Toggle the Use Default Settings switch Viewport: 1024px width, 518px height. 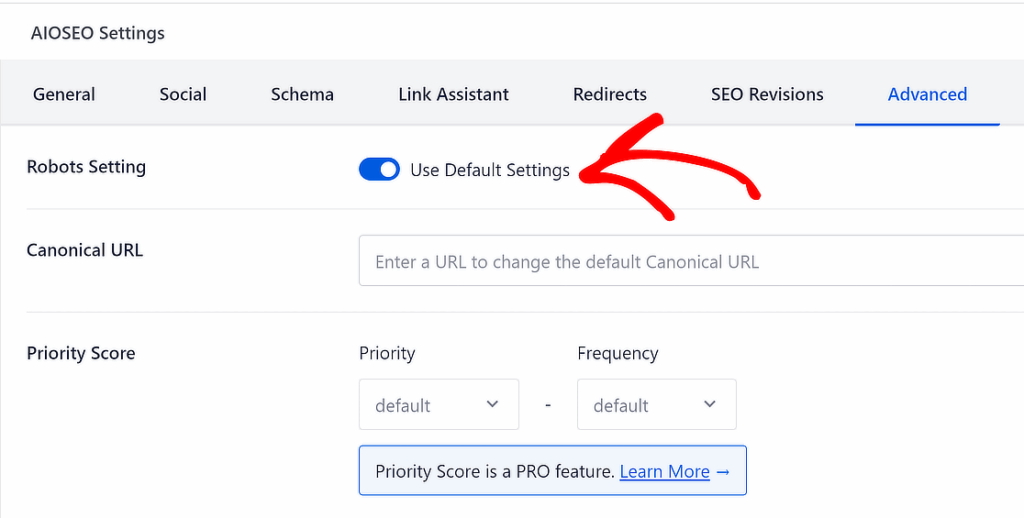379,170
